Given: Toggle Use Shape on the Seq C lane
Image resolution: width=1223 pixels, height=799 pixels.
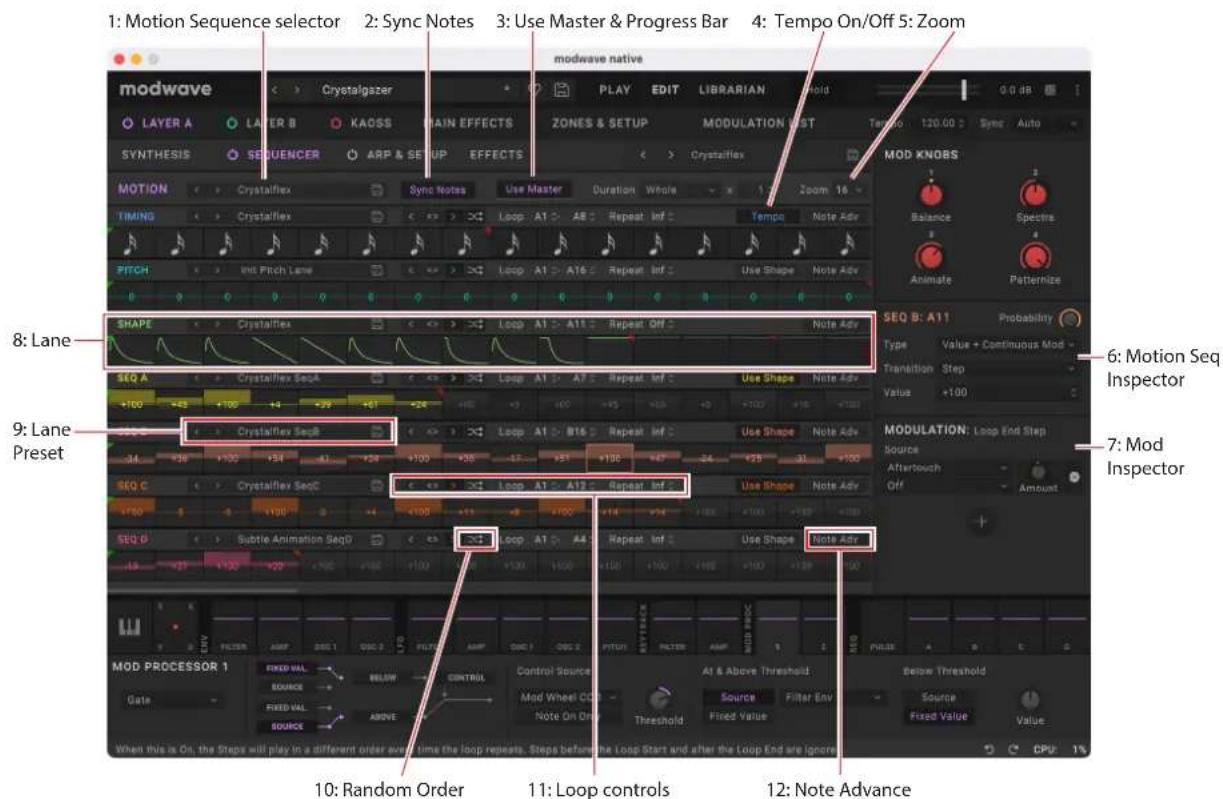Looking at the screenshot, I should pos(769,486).
